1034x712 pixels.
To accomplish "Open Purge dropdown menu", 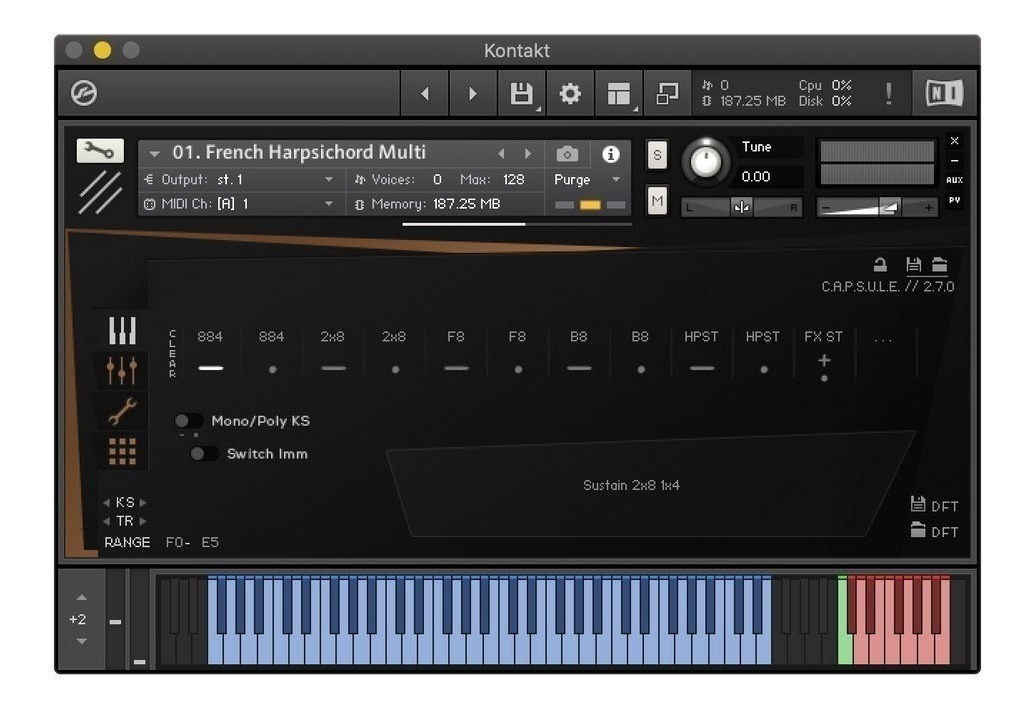I will [x=587, y=179].
